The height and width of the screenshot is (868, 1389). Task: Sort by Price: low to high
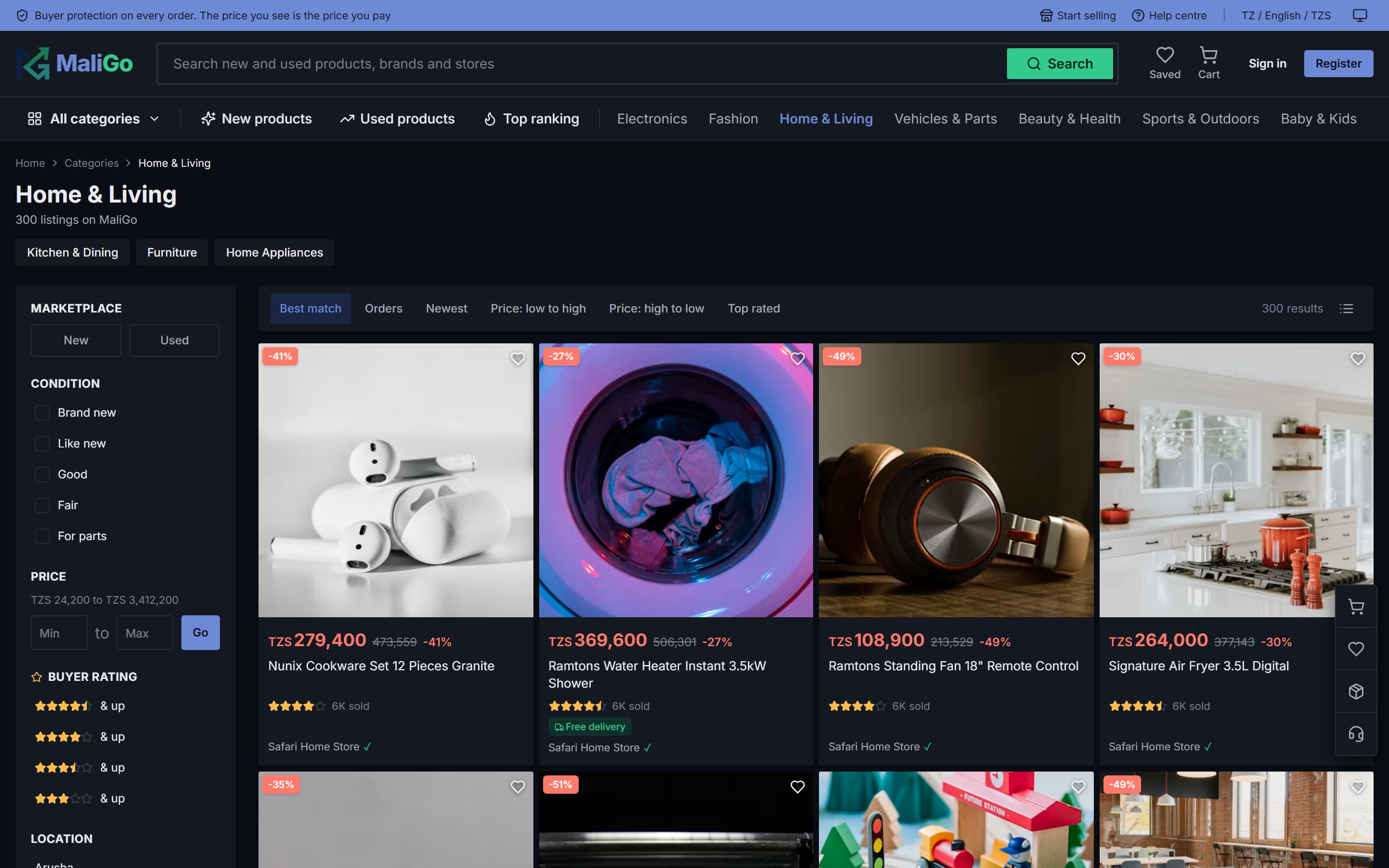538,309
